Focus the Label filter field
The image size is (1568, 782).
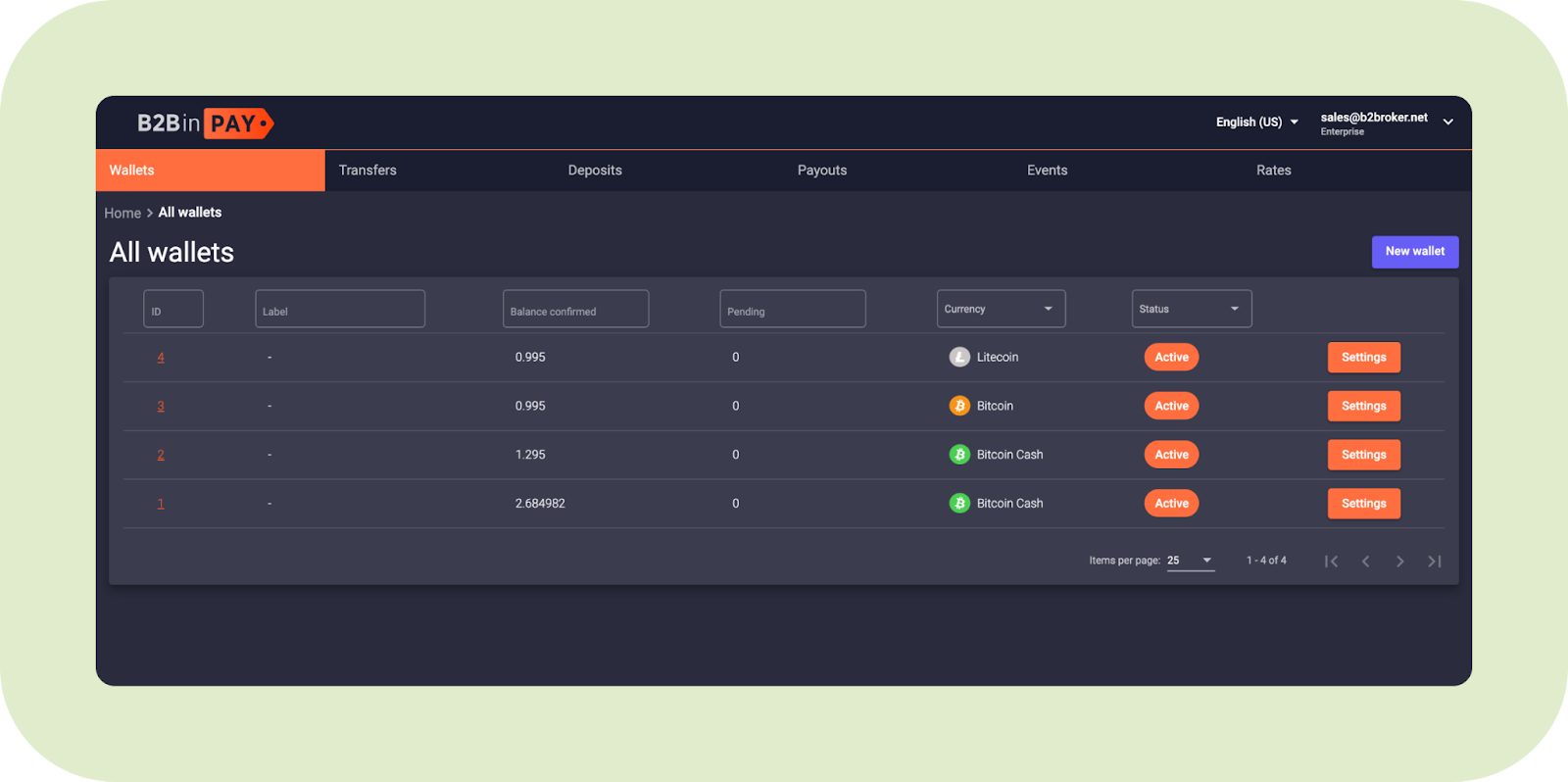coord(340,309)
